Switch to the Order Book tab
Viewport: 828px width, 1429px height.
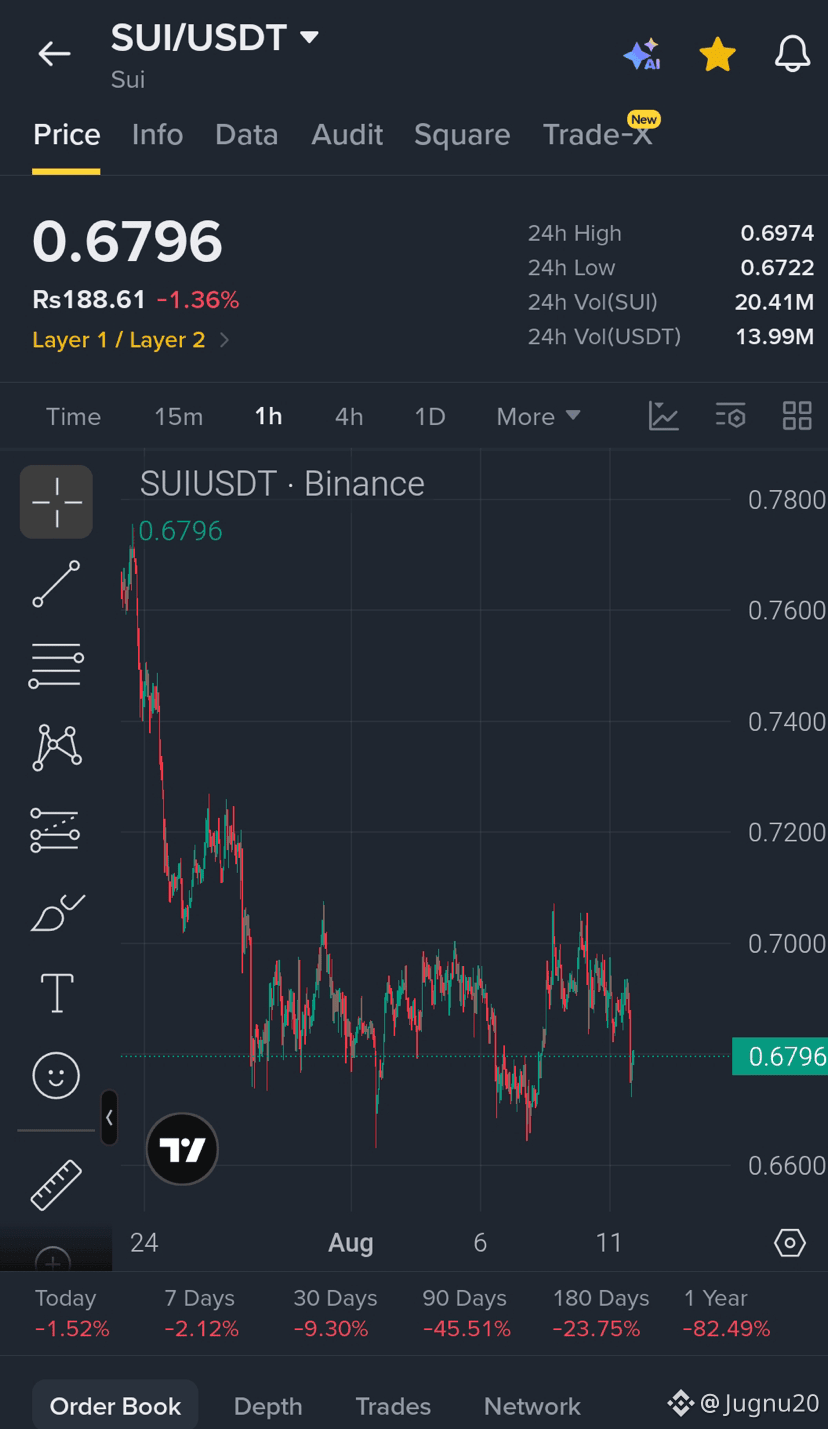[115, 1406]
